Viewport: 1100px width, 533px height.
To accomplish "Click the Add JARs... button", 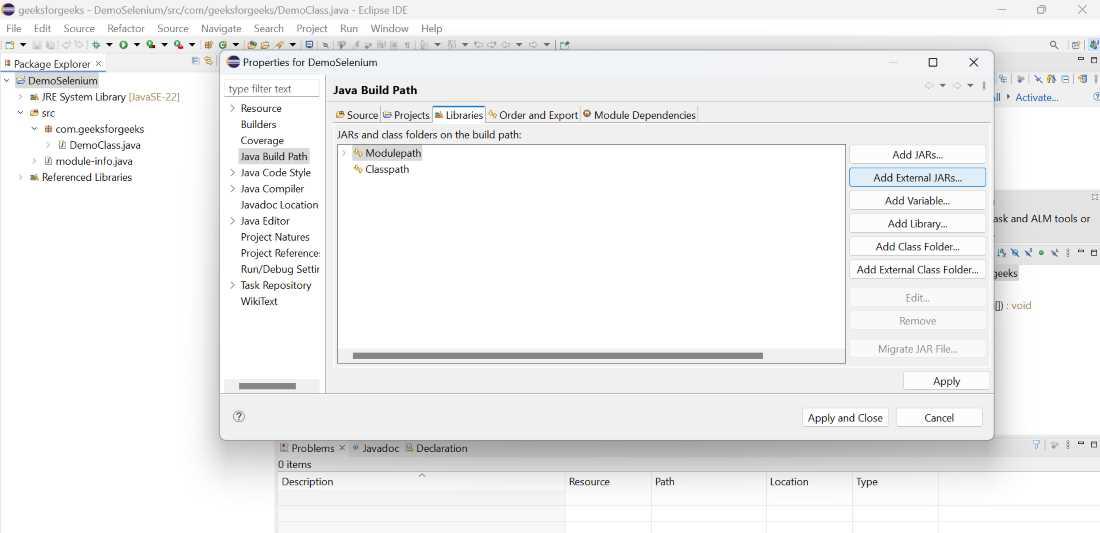I will [x=917, y=154].
